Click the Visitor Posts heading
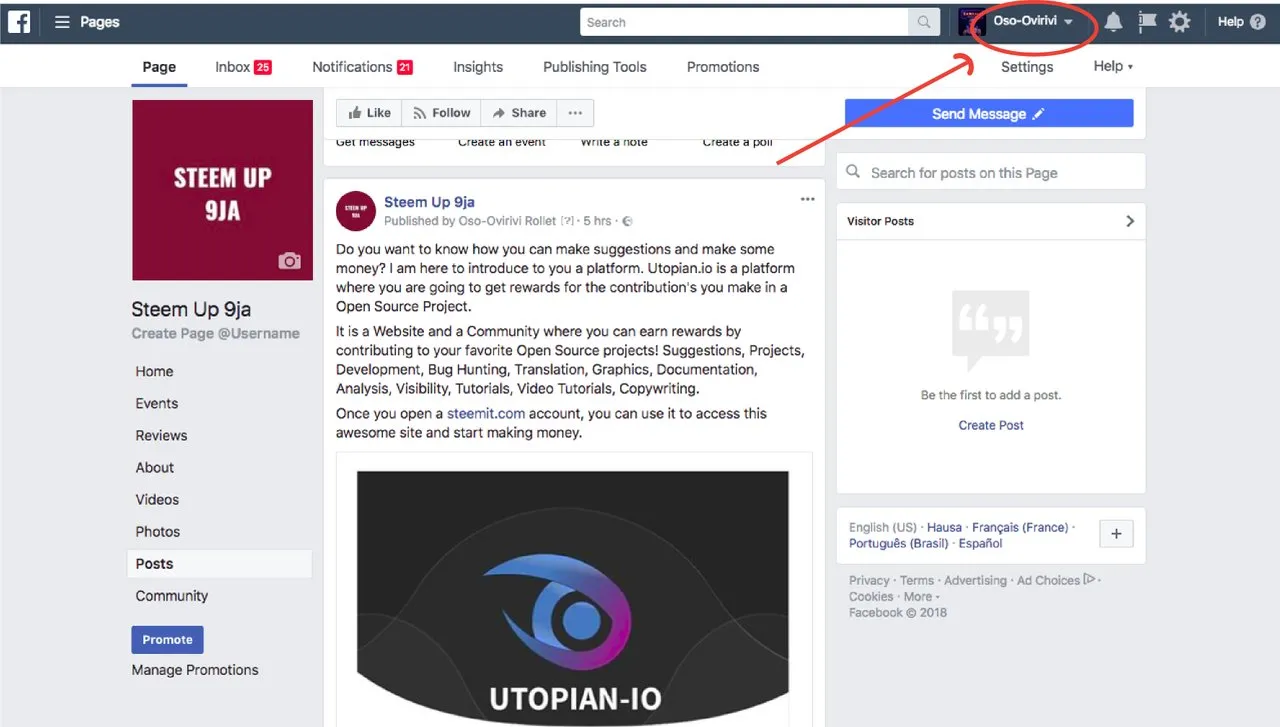 (880, 221)
